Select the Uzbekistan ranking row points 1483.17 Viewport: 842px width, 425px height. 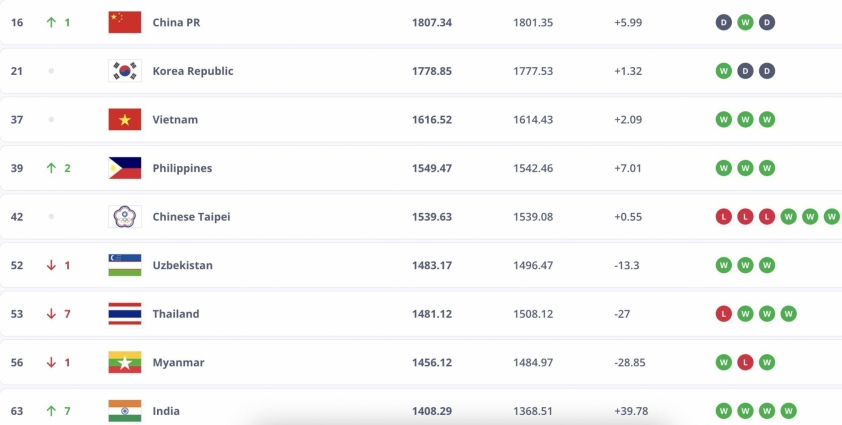click(432, 265)
